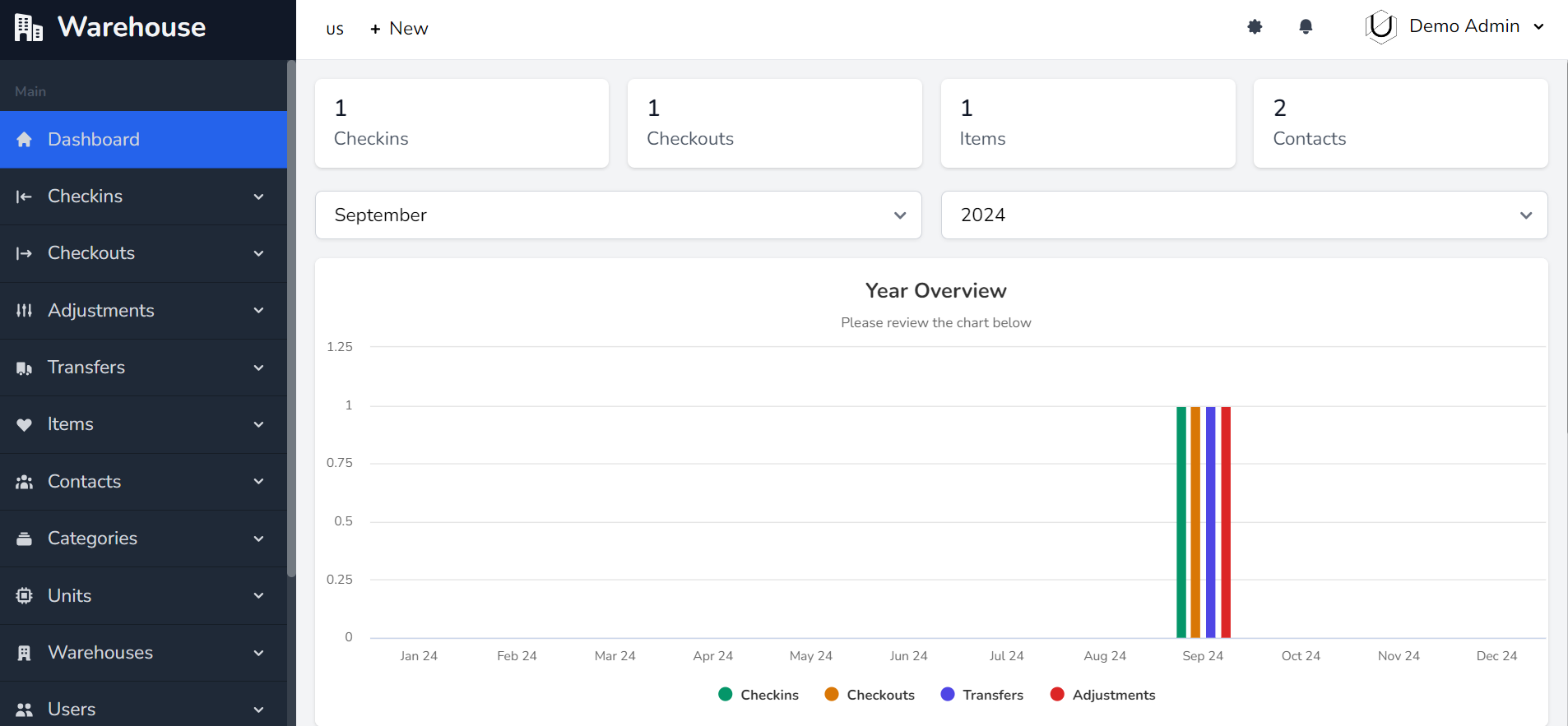Viewport: 1568px width, 726px height.
Task: Click the Warehouse building logo icon
Action: click(28, 28)
